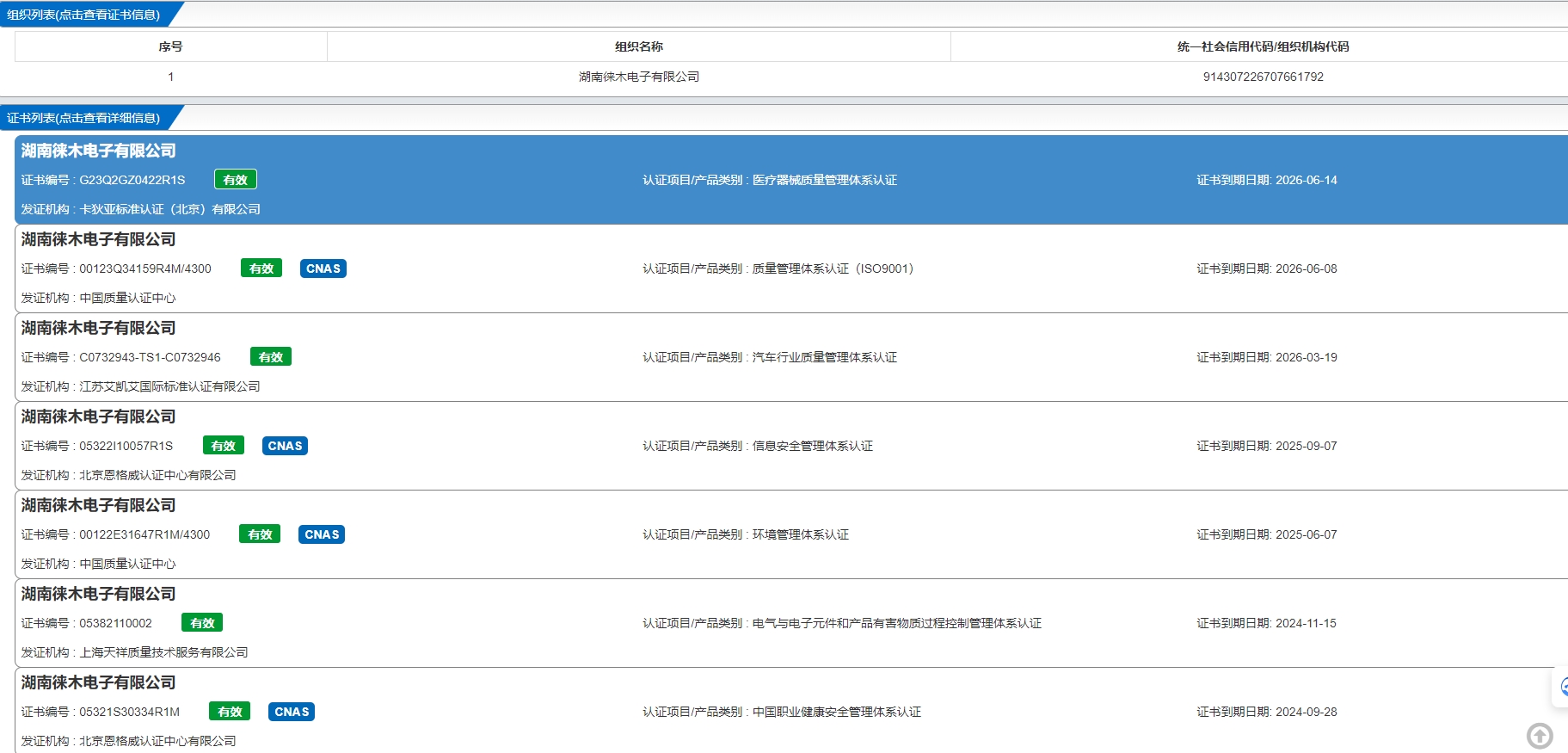
Task: Click issuer 江苏艾凯艾国际标准认证有限公司
Action: point(169,386)
